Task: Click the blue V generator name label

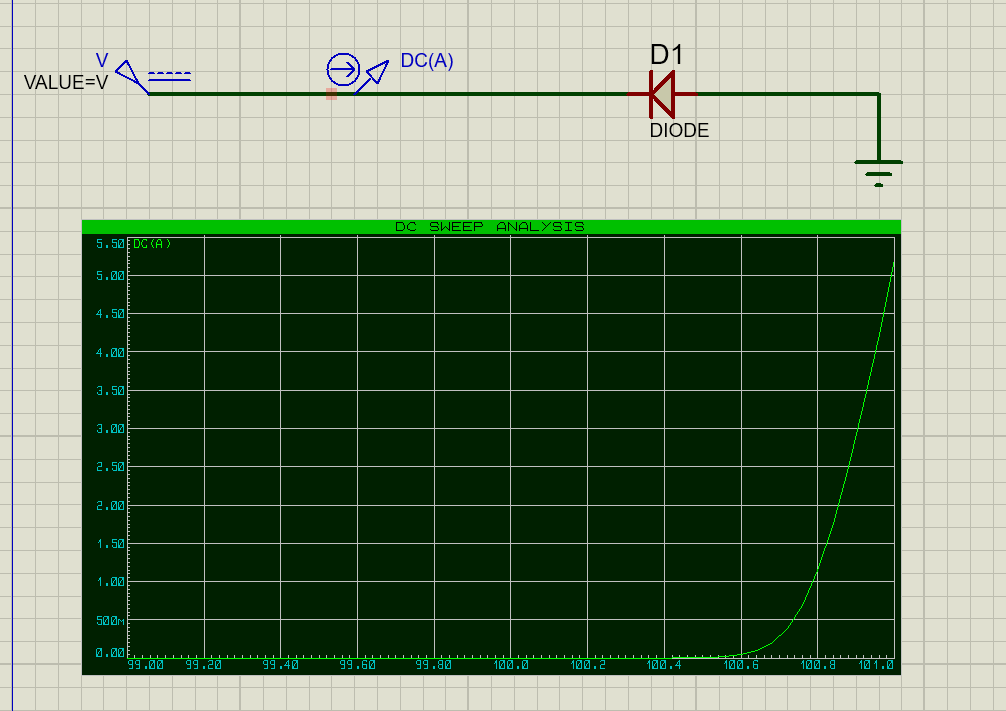Action: point(101,61)
